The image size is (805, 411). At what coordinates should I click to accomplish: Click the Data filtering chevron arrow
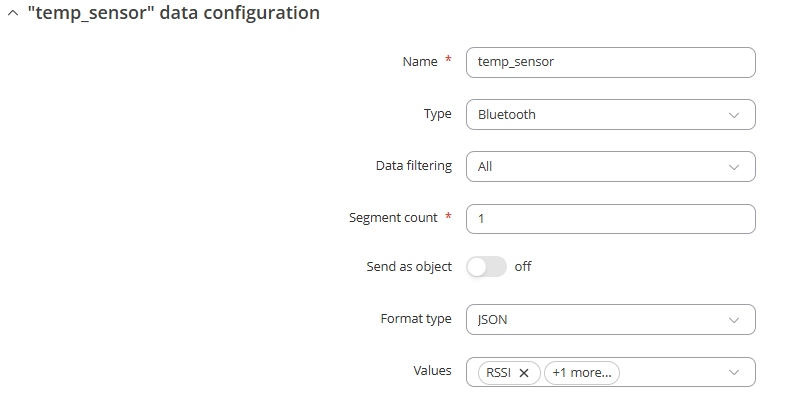(x=734, y=167)
